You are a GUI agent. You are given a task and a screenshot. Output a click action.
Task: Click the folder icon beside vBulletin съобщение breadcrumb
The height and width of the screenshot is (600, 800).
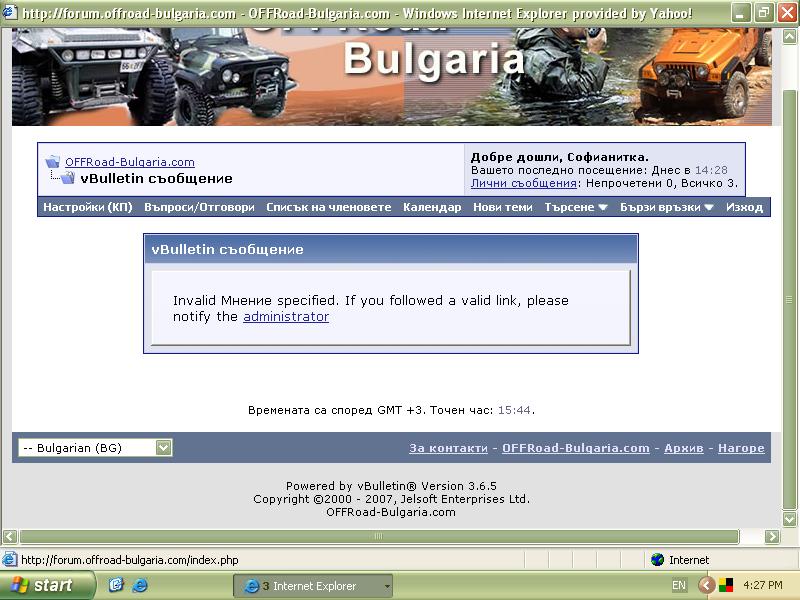68,178
